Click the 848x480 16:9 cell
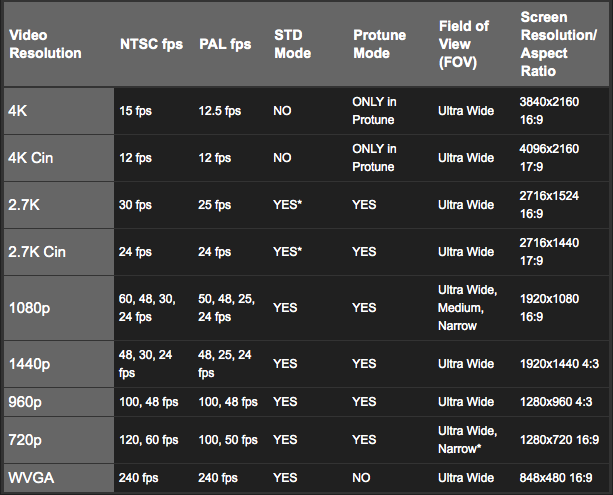The image size is (613, 495). (x=558, y=478)
